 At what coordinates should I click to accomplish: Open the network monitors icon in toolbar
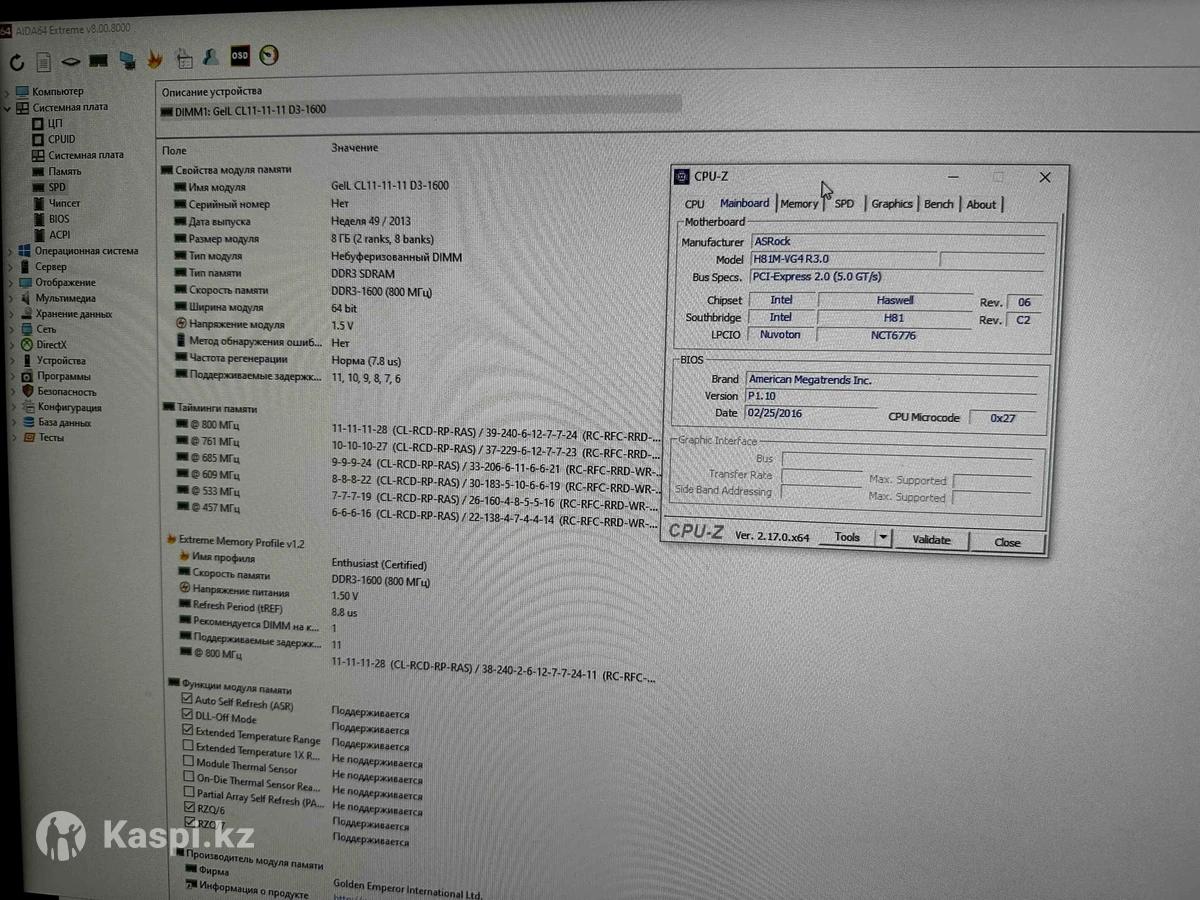coord(126,60)
